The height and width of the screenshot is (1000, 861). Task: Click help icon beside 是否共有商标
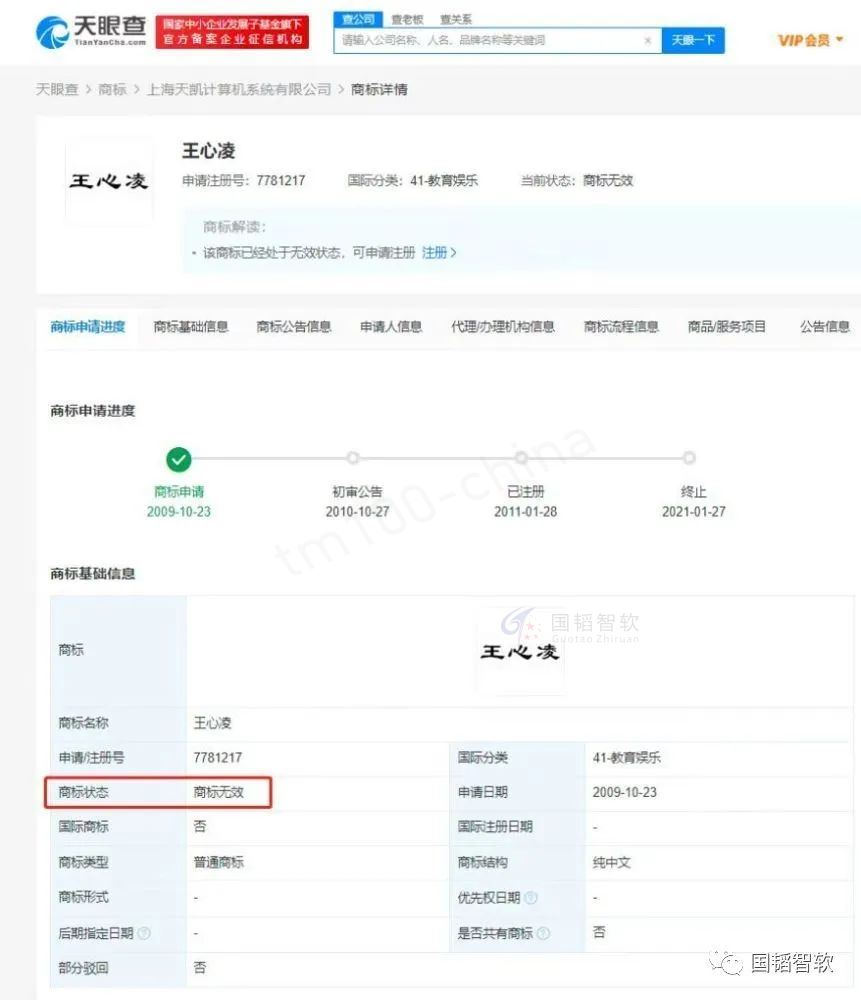coord(543,934)
